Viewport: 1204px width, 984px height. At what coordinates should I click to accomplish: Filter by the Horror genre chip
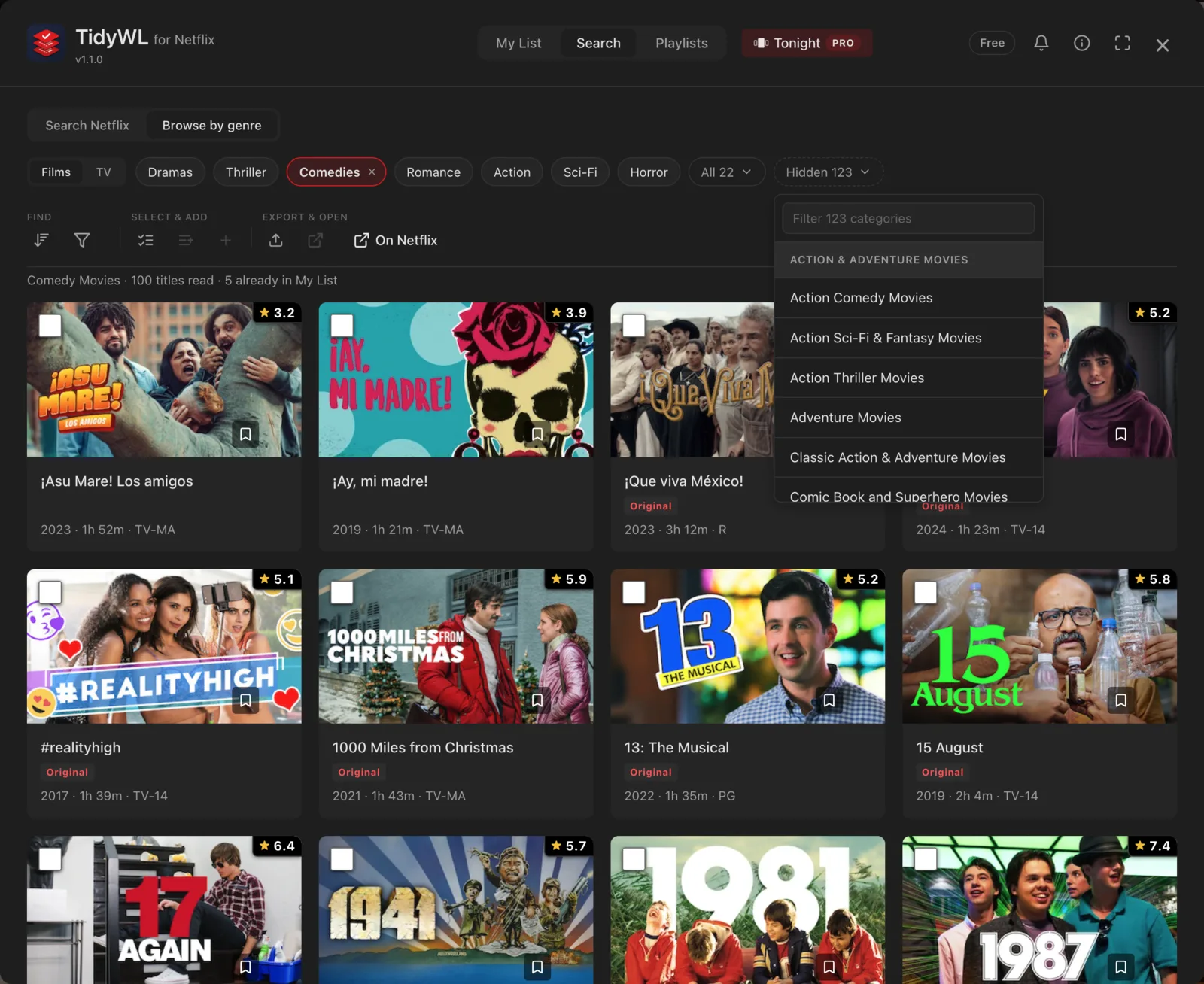point(649,172)
